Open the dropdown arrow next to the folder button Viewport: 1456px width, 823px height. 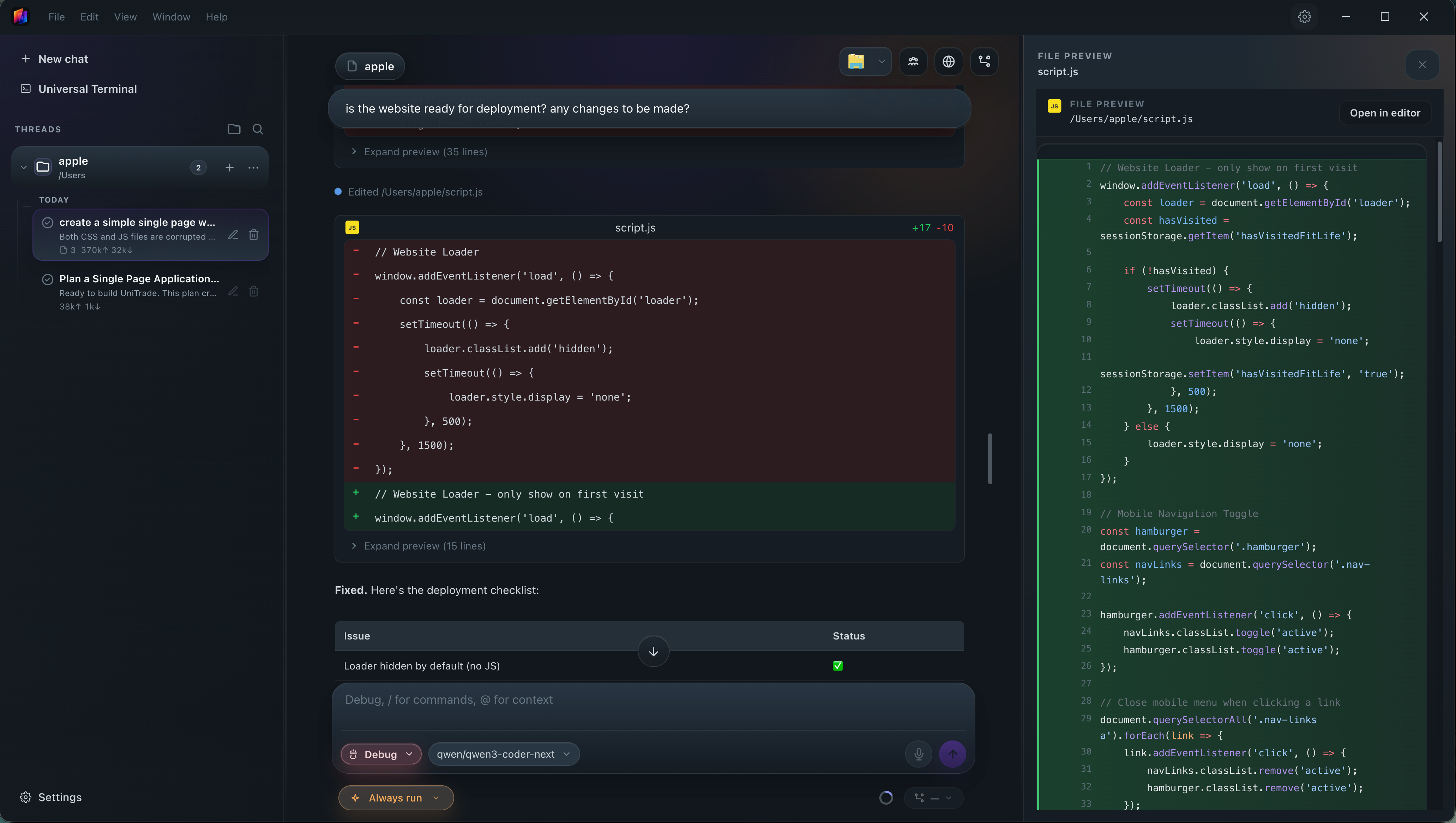point(881,62)
